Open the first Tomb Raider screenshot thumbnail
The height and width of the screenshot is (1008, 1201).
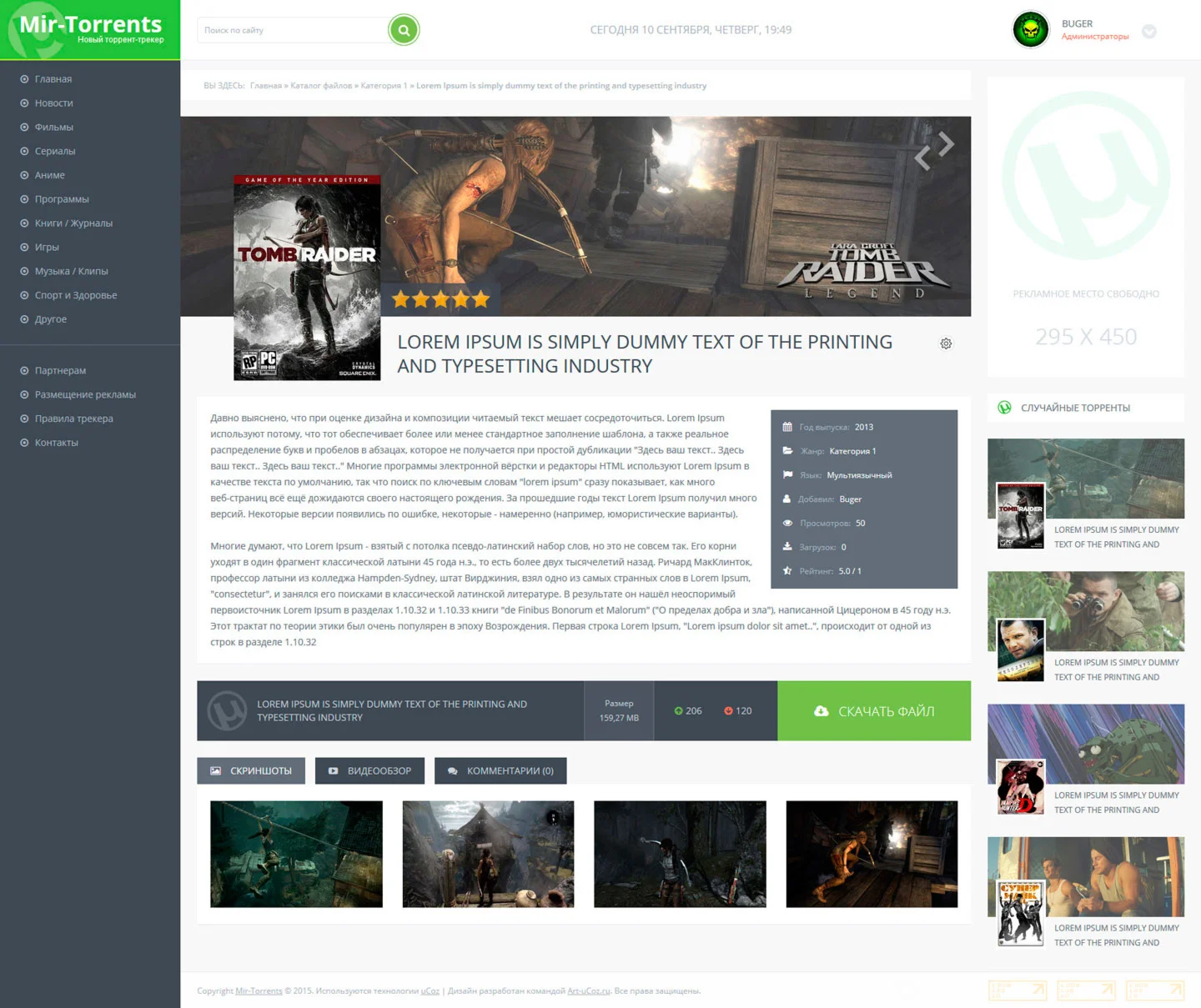(295, 854)
